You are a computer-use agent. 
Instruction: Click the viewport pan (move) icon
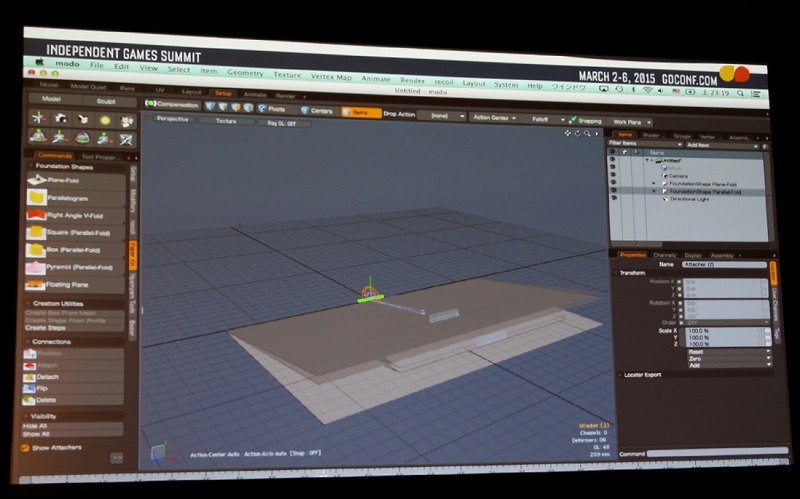click(x=567, y=133)
